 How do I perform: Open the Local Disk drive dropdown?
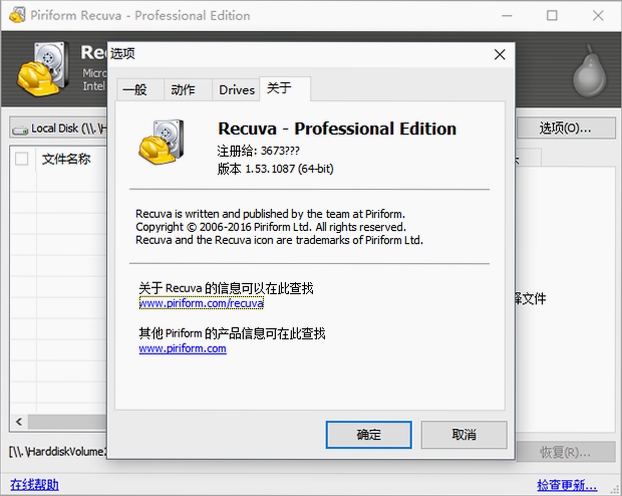[x=58, y=128]
